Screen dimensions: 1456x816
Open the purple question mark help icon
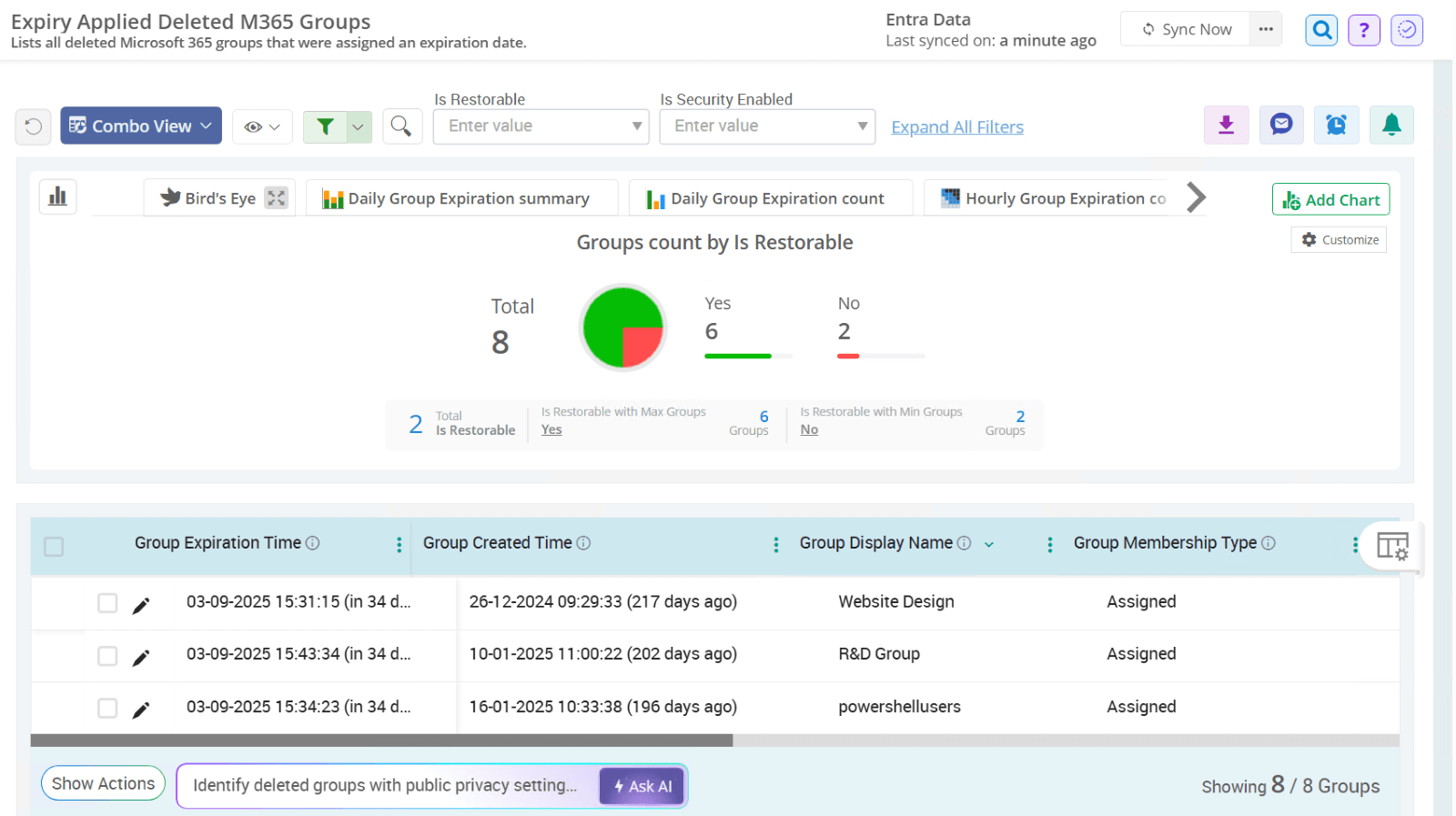[1363, 30]
